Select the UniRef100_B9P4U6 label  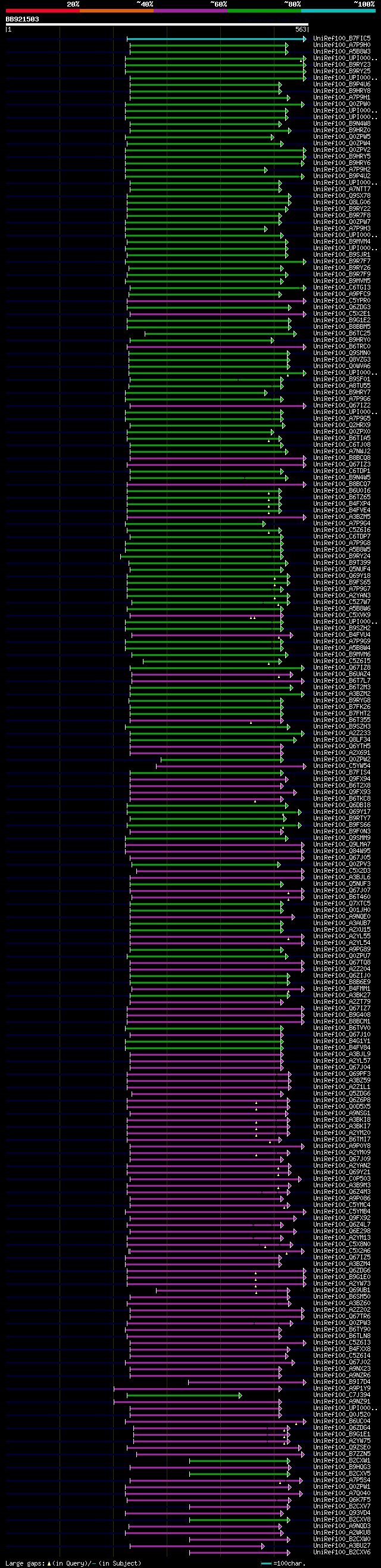pos(342,85)
